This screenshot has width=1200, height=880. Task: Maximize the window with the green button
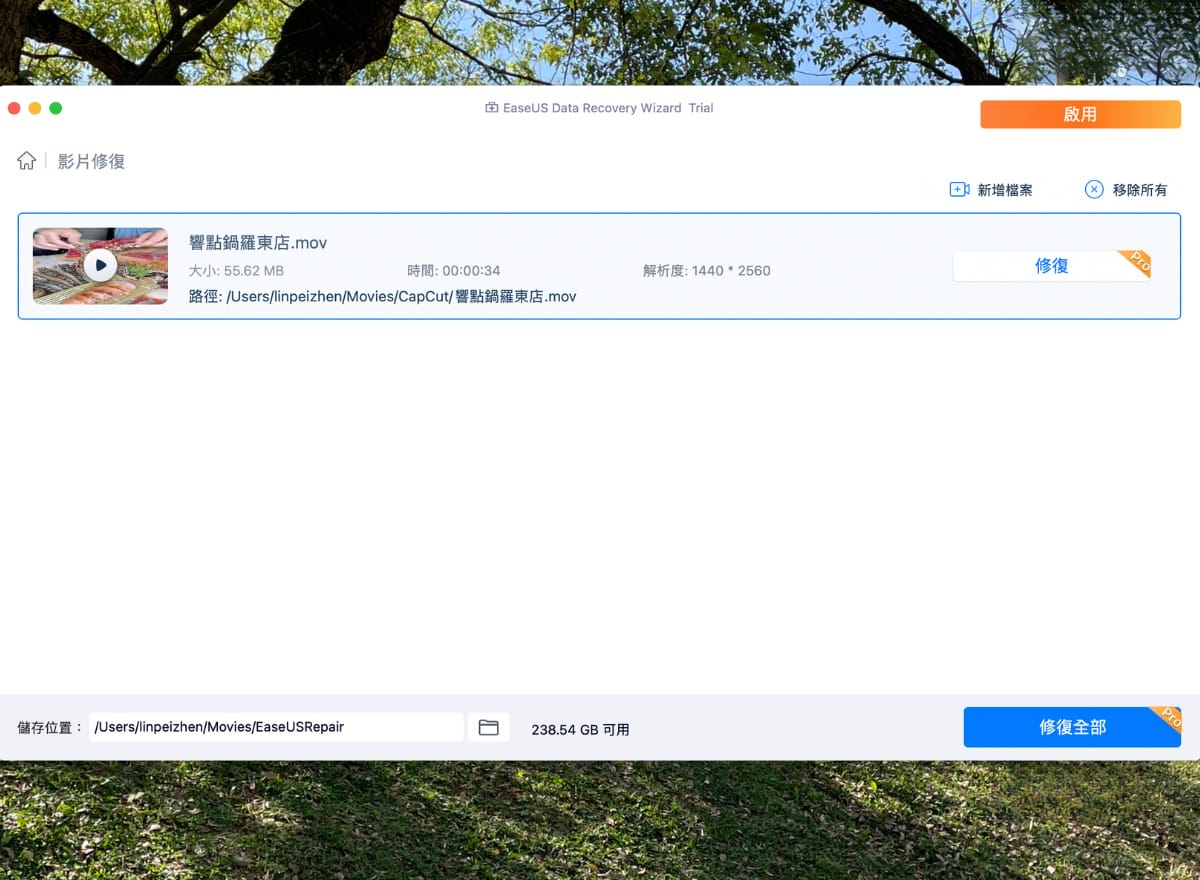pyautogui.click(x=56, y=108)
